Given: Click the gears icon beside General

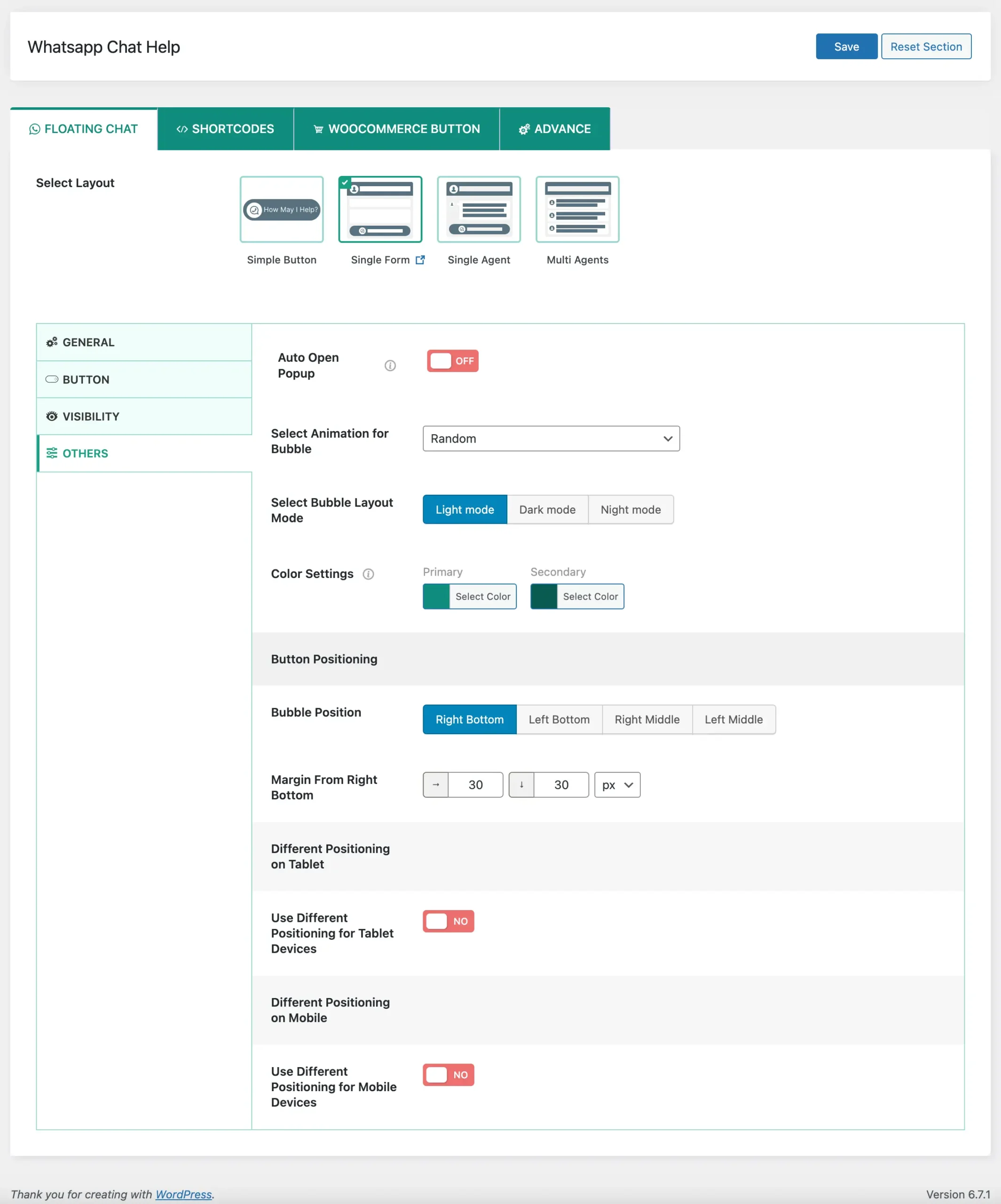Looking at the screenshot, I should pyautogui.click(x=52, y=342).
